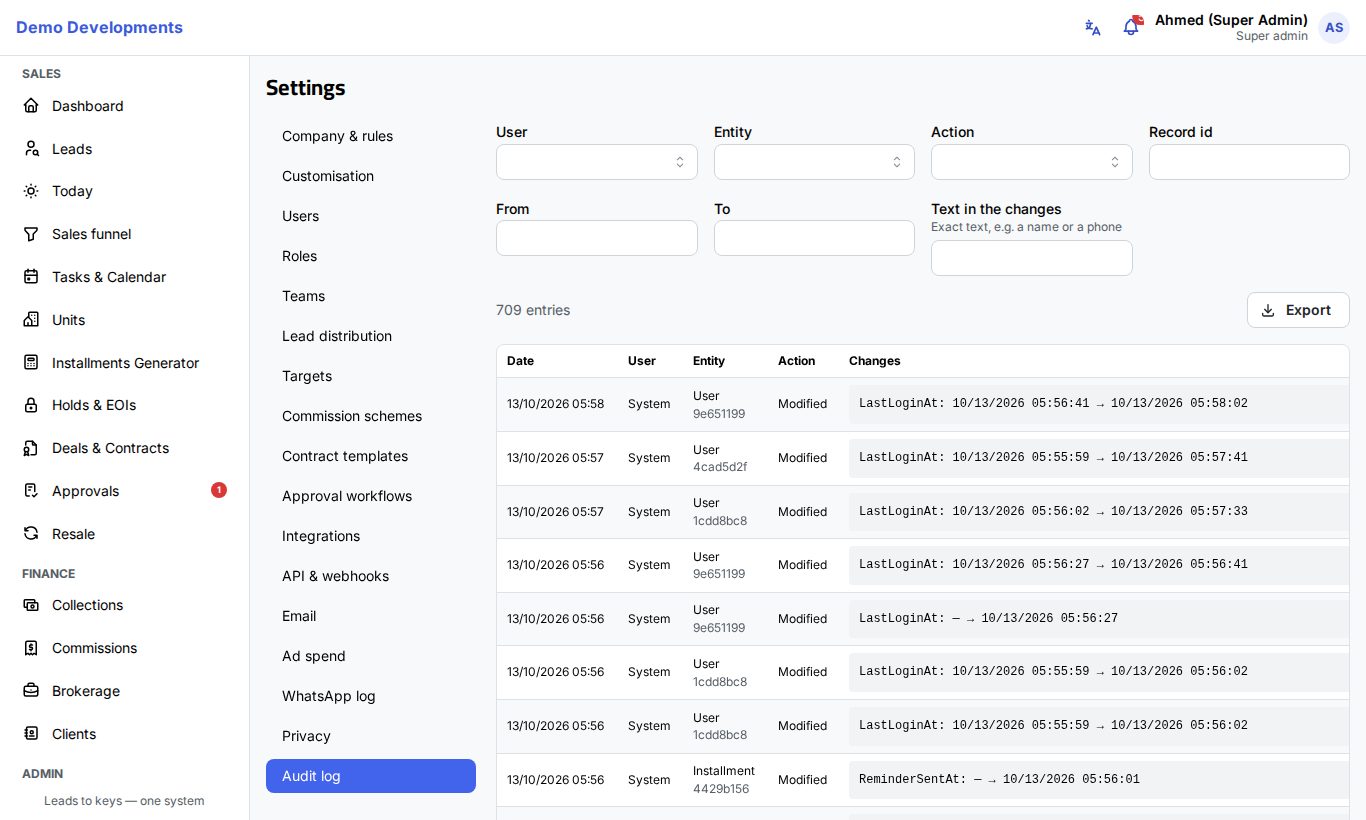Screen dimensions: 1366x820
Task: Open the Sales funnel filter icon
Action: (31, 234)
